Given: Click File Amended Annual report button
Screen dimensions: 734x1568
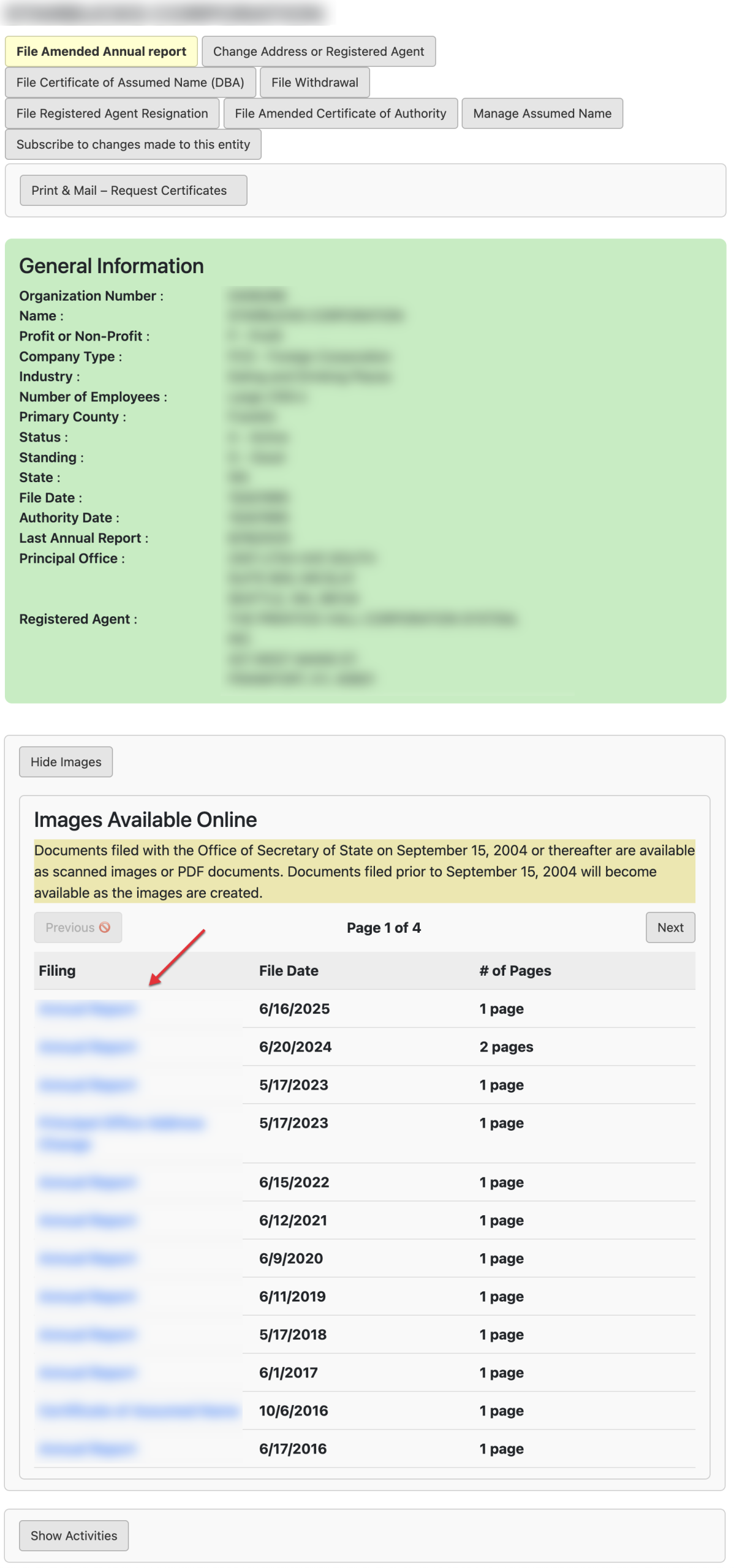Looking at the screenshot, I should tap(101, 51).
